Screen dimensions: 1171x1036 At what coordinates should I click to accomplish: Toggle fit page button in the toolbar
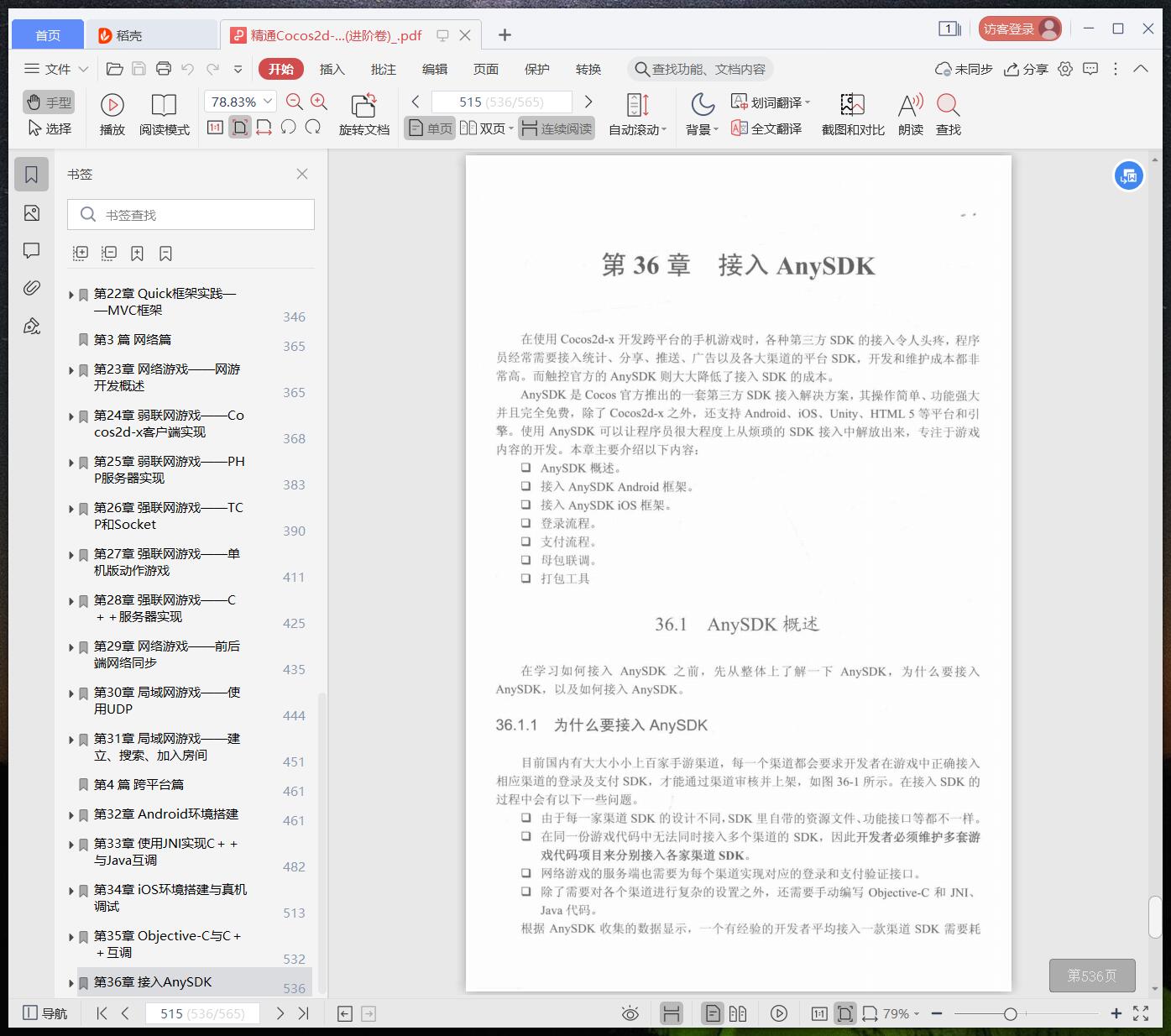pyautogui.click(x=240, y=128)
